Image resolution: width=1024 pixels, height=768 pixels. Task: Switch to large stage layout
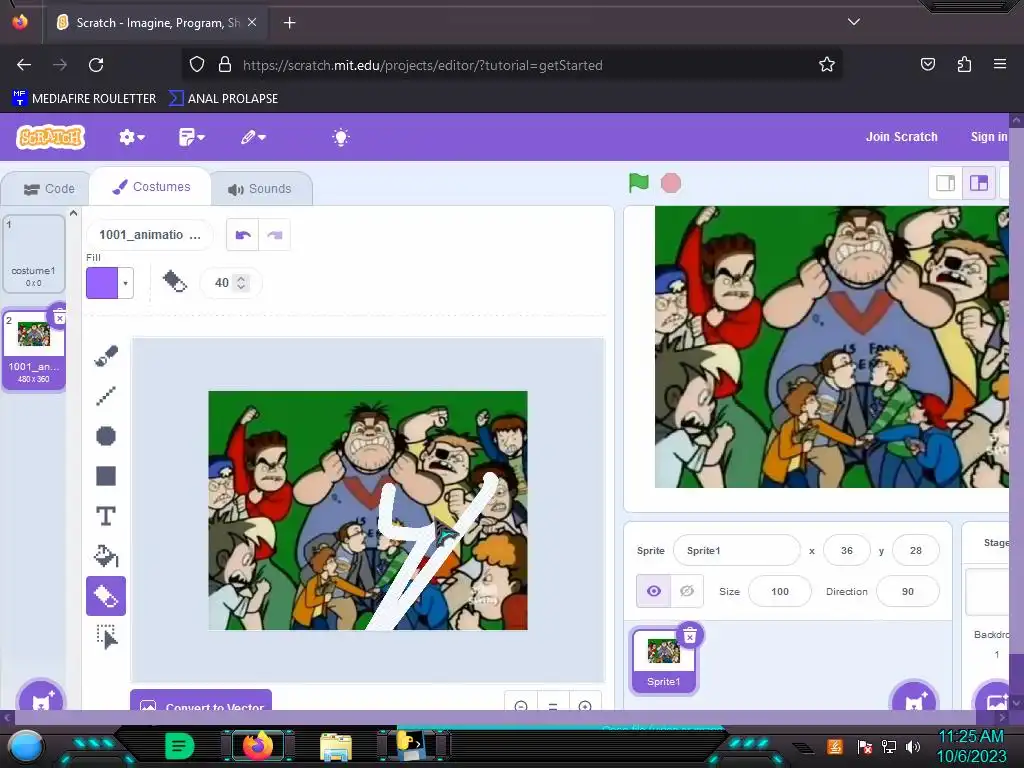click(x=979, y=183)
